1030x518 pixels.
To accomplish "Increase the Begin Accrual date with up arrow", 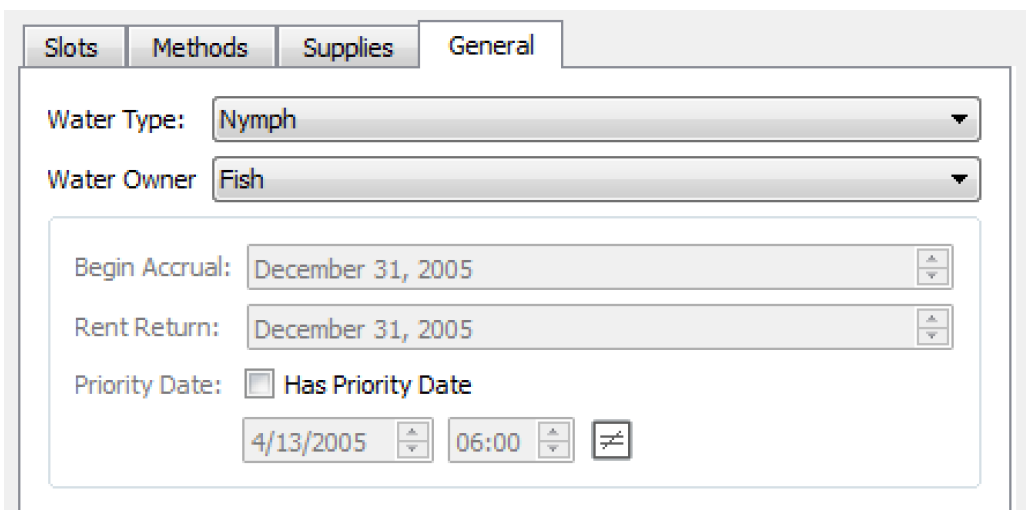I will tap(932, 260).
